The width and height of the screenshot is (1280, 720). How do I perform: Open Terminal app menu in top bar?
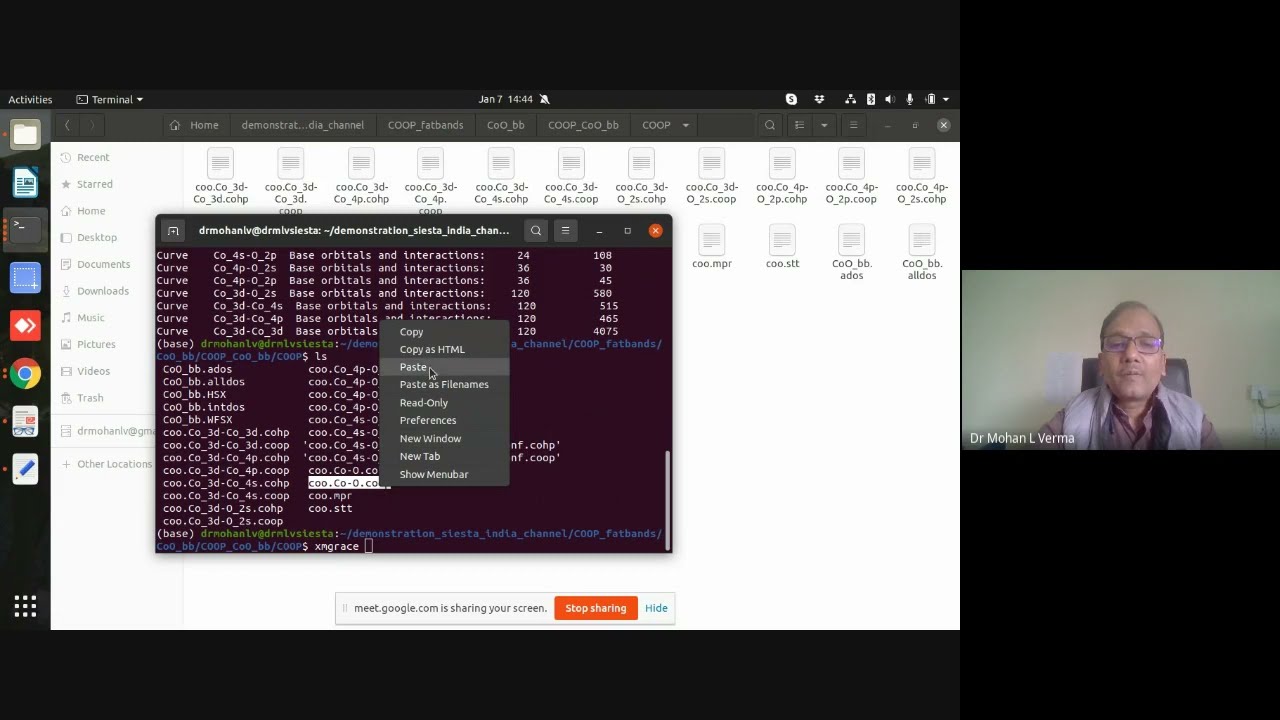(x=110, y=99)
